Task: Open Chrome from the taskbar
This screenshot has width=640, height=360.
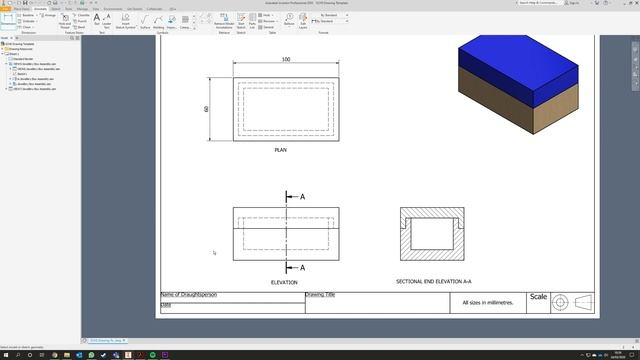Action: point(54,355)
